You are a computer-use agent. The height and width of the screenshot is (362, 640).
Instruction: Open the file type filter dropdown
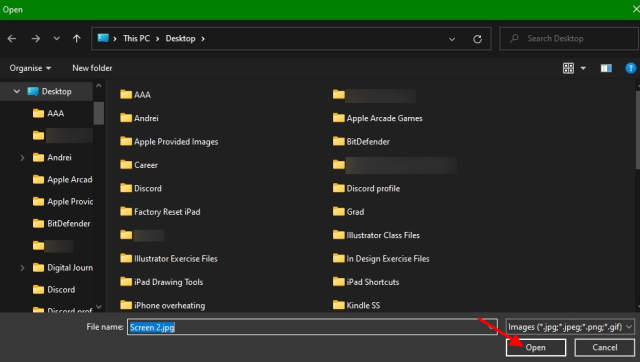point(570,327)
